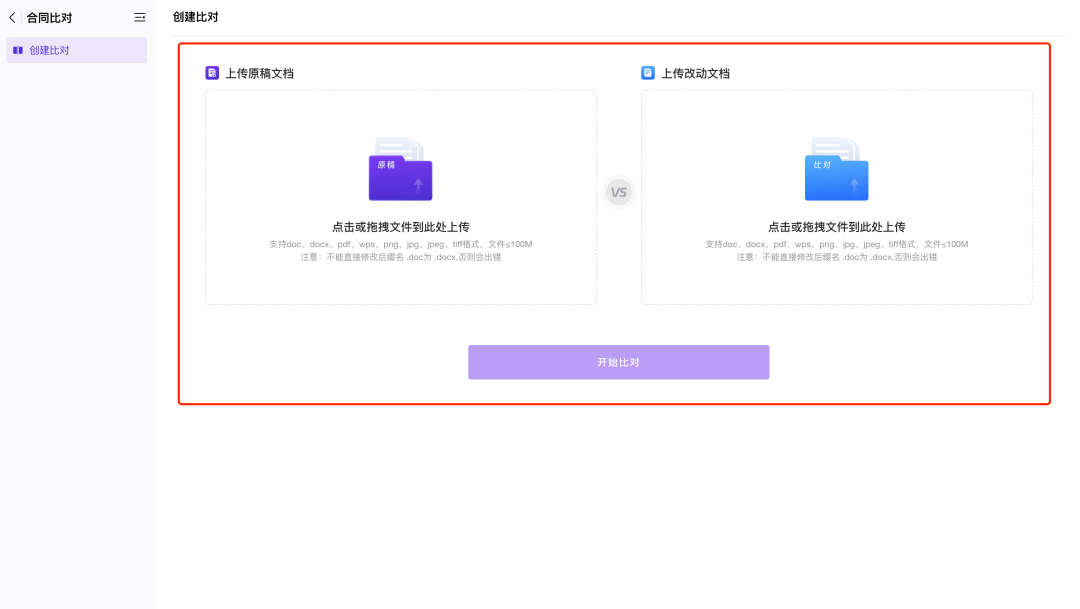Click the purple document icon beside 上传原稿文档
Viewport: 1080px width, 609px height.
coord(212,73)
